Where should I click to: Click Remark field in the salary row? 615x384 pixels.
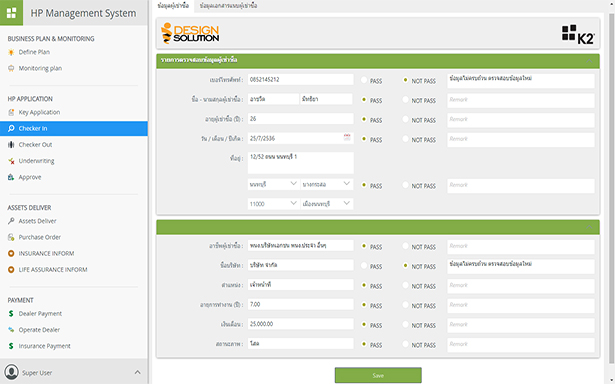pos(521,326)
